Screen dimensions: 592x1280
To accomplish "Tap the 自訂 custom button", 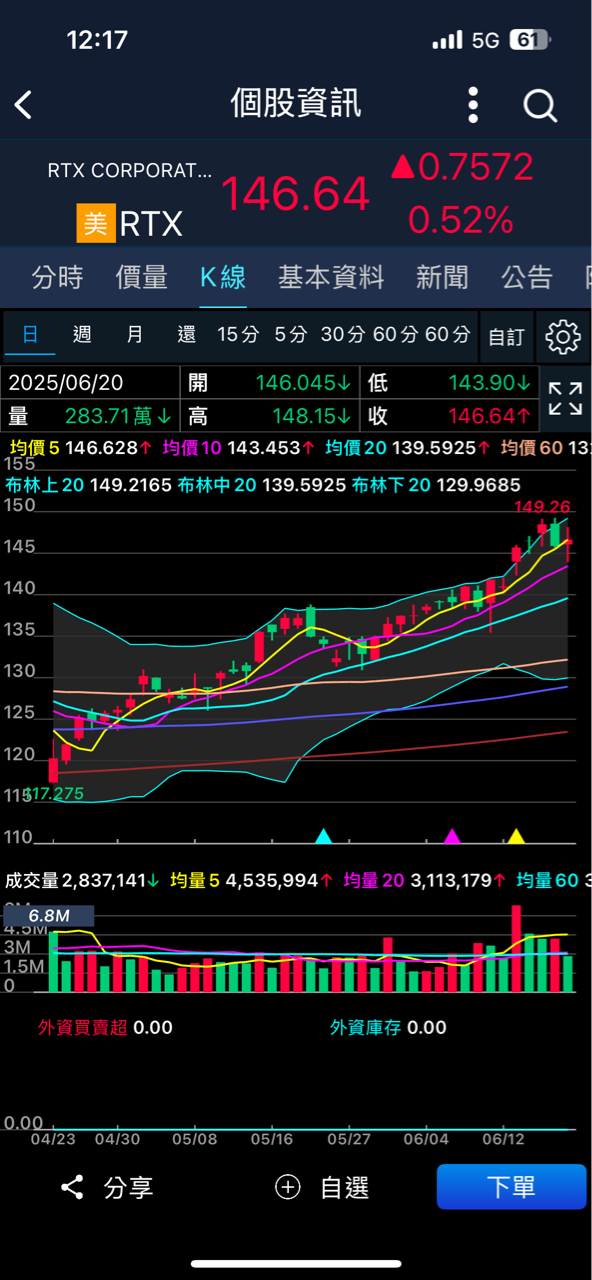I will tap(506, 337).
